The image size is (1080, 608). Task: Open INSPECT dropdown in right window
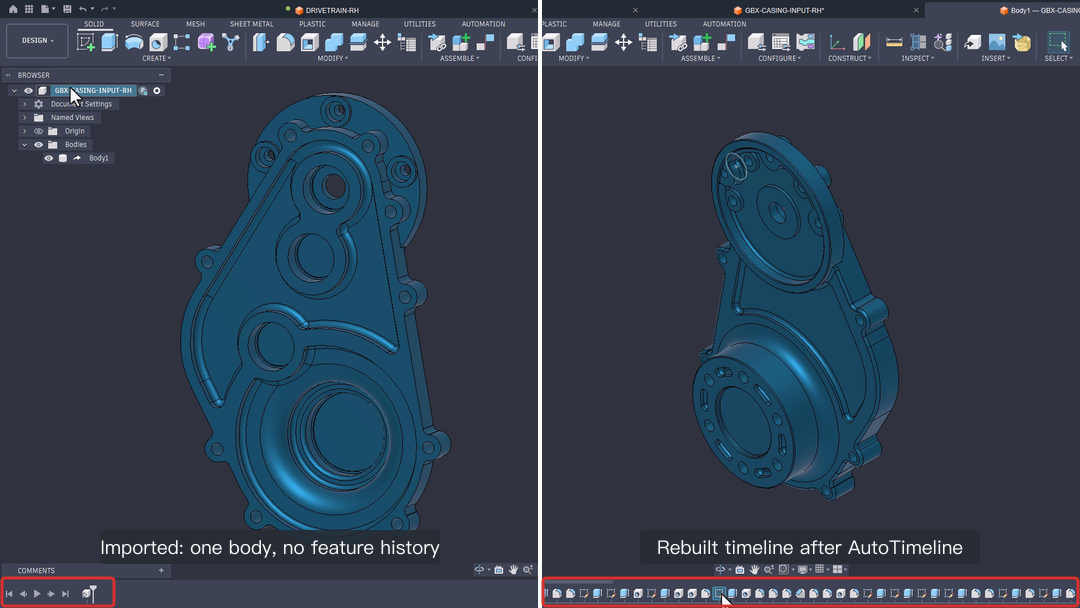point(918,59)
